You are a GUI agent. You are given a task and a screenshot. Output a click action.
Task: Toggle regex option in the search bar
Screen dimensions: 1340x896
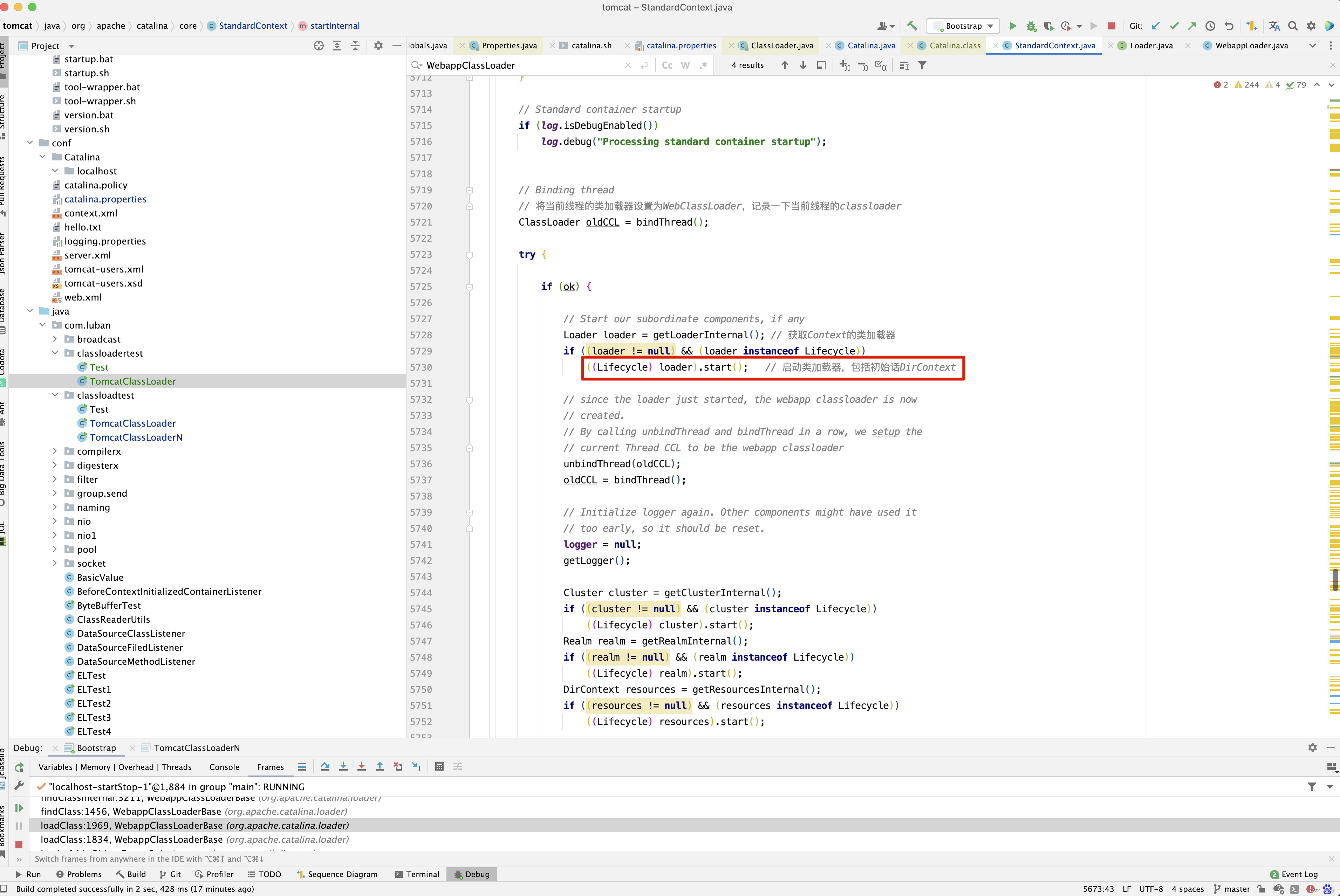[x=704, y=65]
